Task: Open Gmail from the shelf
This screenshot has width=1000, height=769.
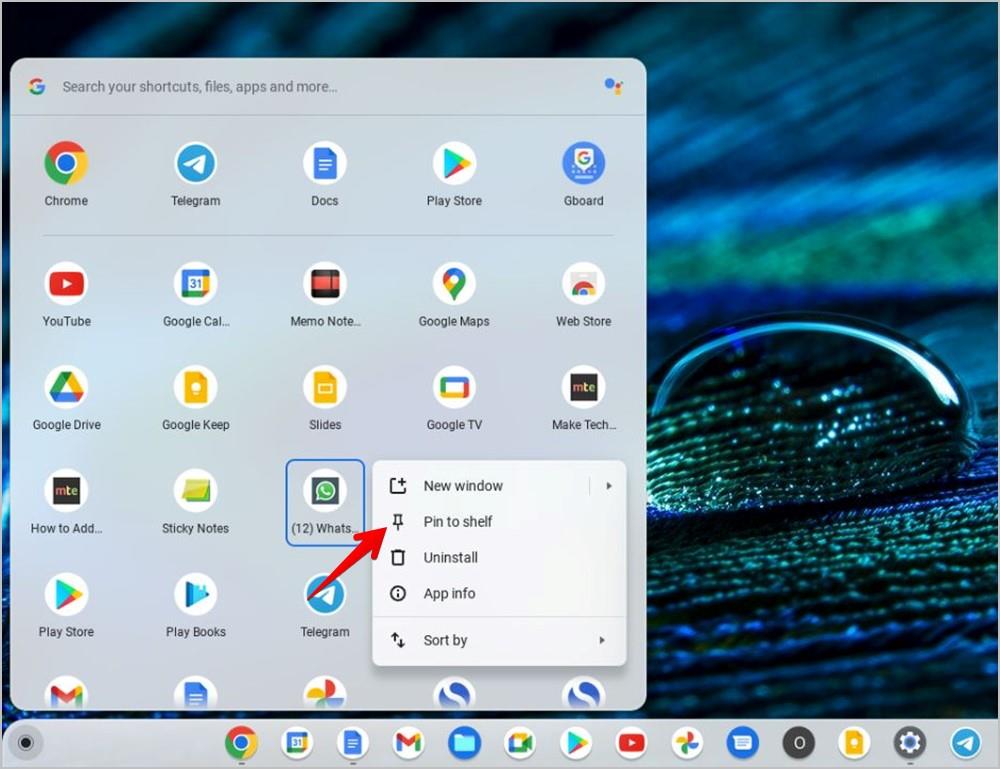Action: (x=408, y=743)
